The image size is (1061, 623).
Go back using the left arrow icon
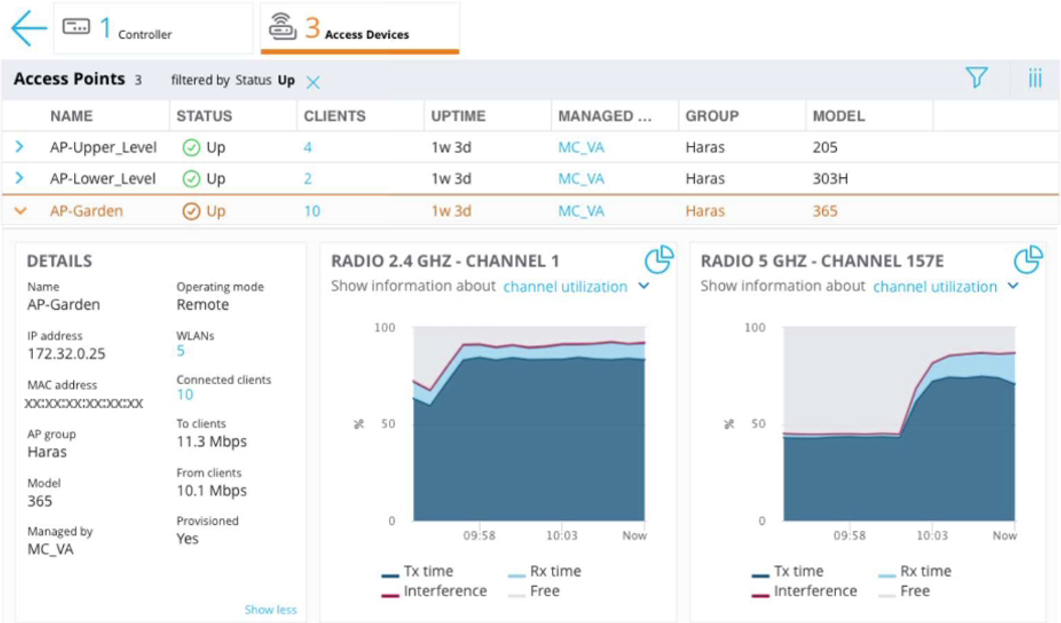pyautogui.click(x=29, y=28)
